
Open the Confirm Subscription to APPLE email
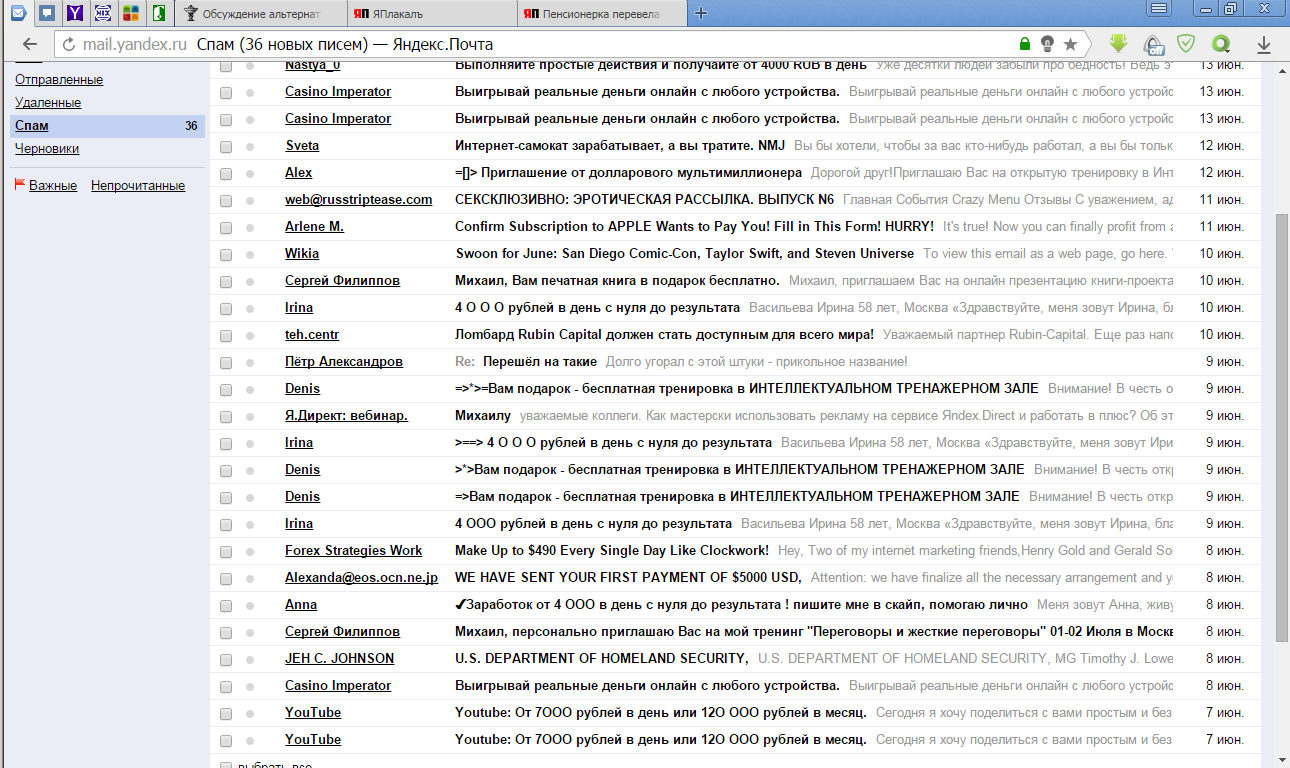[694, 227]
